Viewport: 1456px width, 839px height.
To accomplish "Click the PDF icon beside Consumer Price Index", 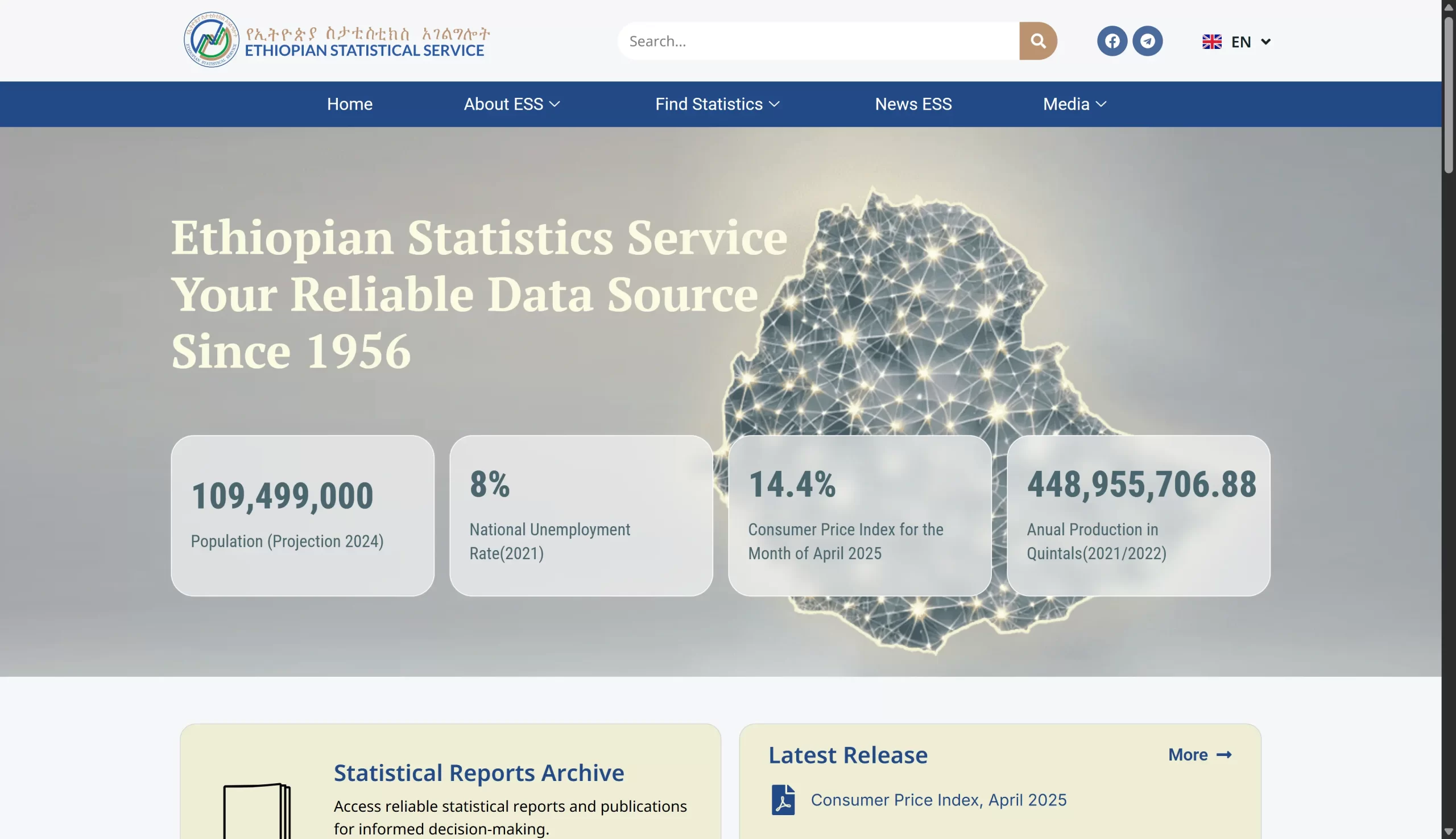I will pyautogui.click(x=783, y=800).
